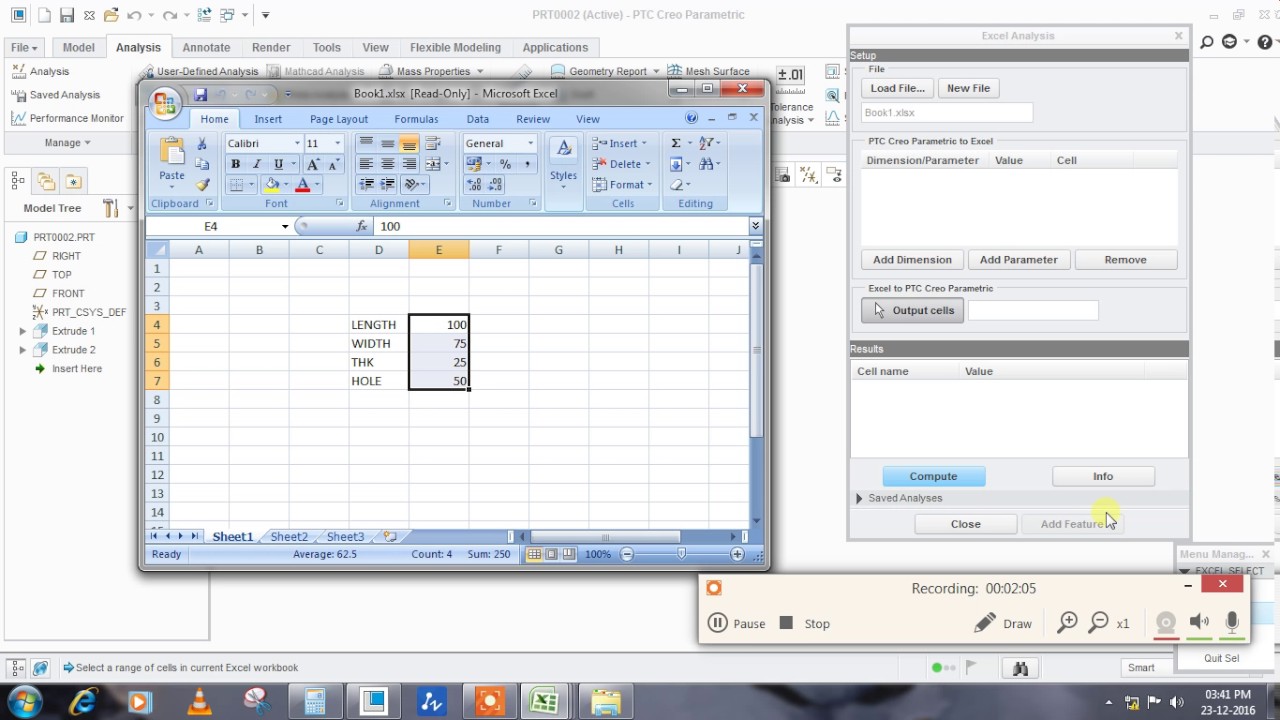The width and height of the screenshot is (1280, 720).
Task: Open the Orientation text-angle icon
Action: pos(414,185)
